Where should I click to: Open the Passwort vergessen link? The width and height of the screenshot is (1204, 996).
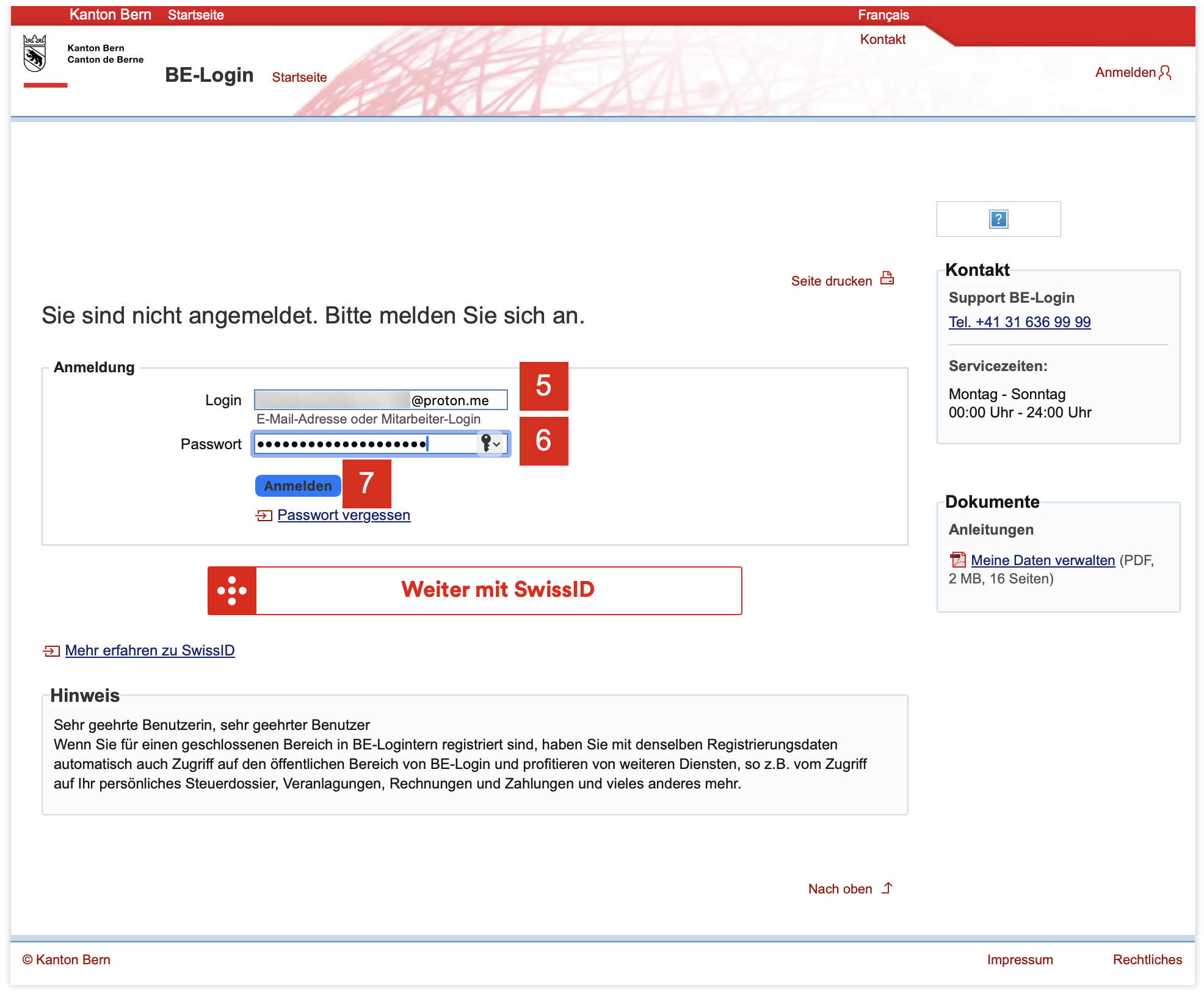344,515
